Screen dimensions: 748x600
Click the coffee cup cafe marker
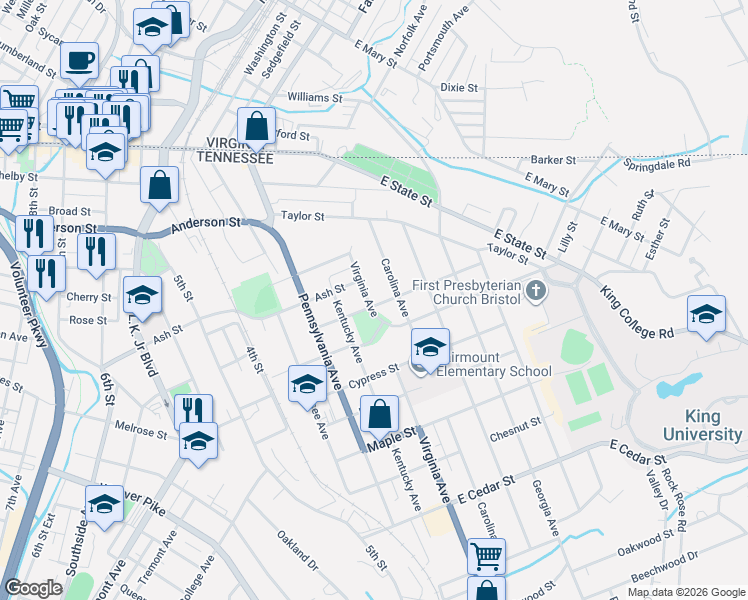tap(80, 62)
